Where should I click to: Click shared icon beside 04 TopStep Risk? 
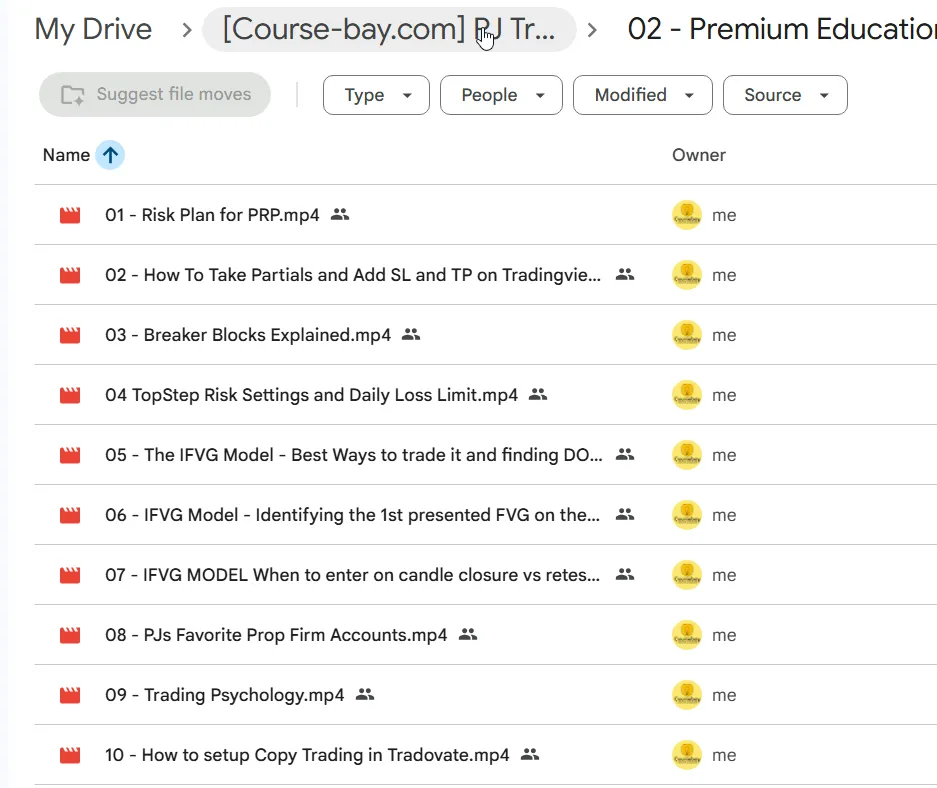click(538, 394)
